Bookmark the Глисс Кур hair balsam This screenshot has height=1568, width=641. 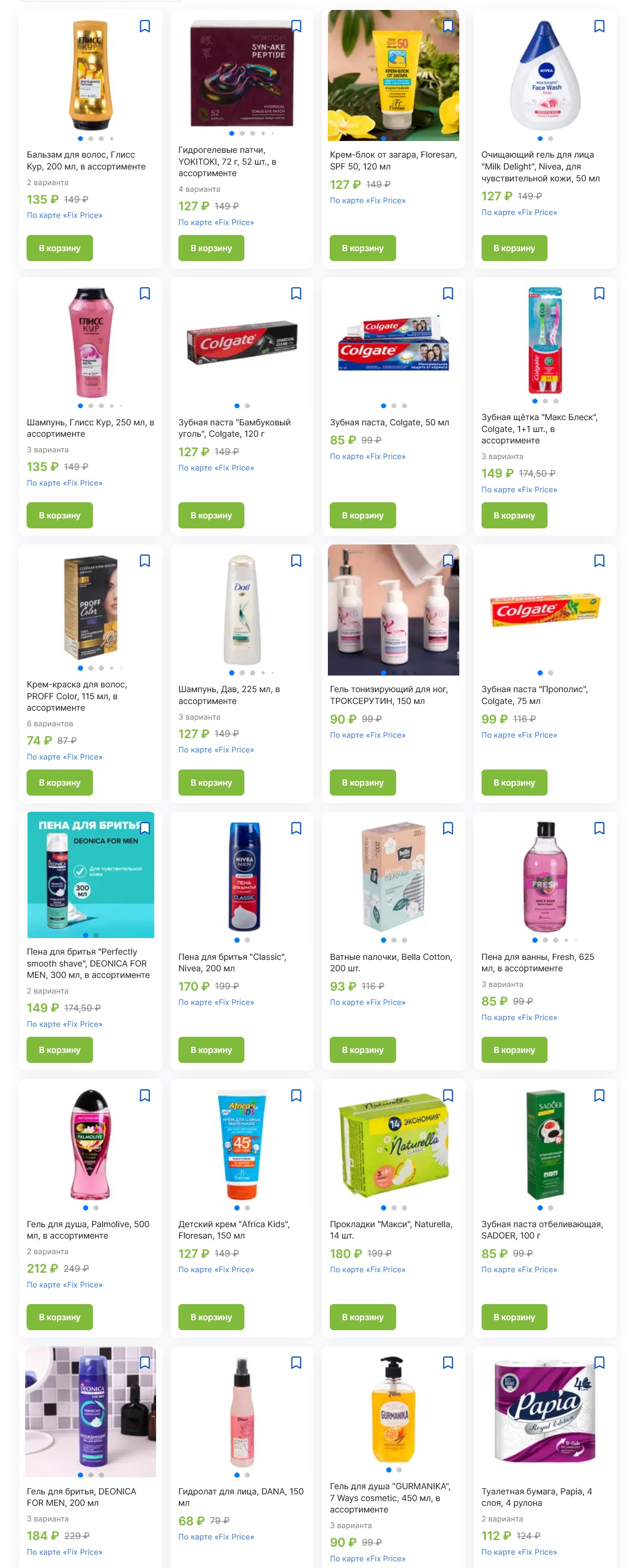pyautogui.click(x=145, y=26)
